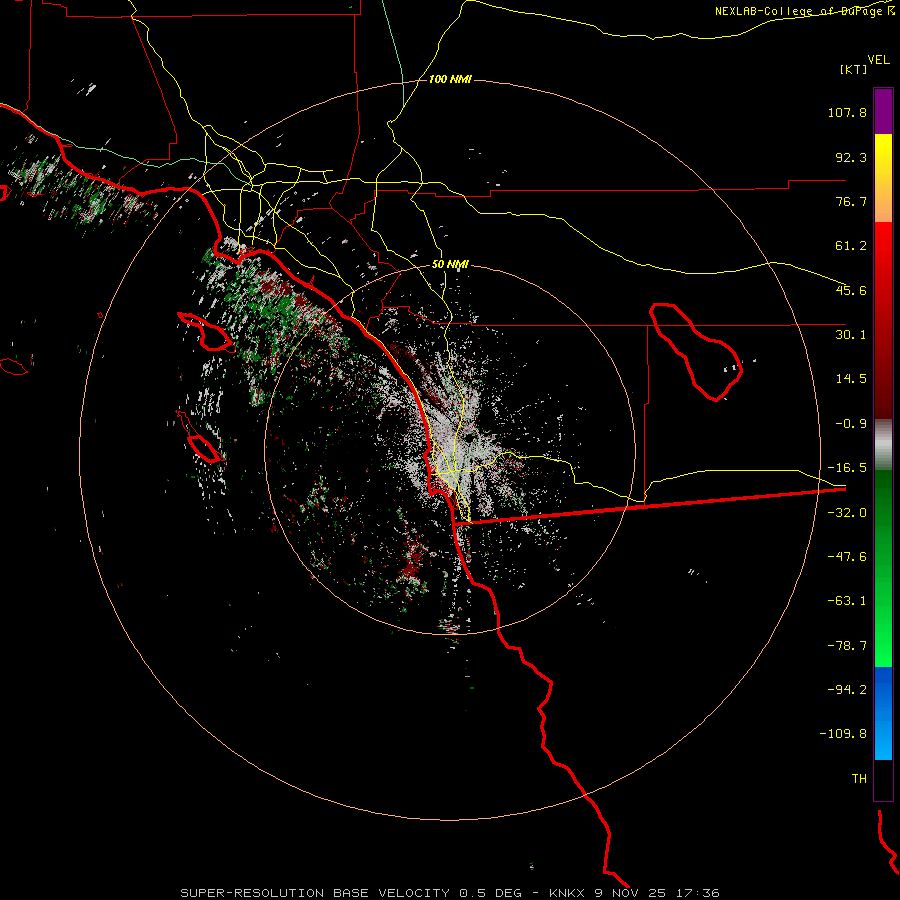Select the -63.1 velocity scale value
The height and width of the screenshot is (900, 900).
[x=847, y=601]
